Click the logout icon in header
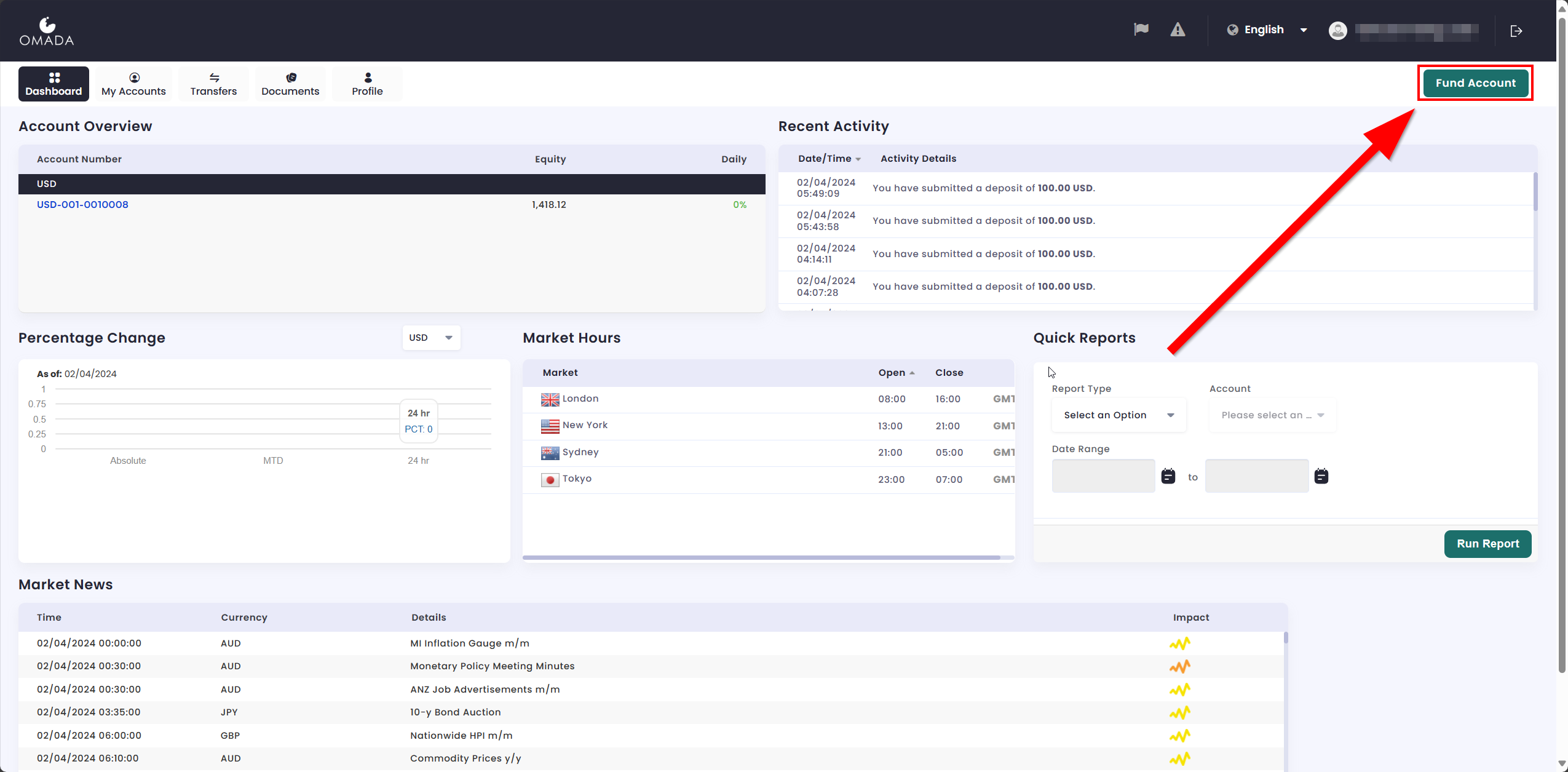The width and height of the screenshot is (1568, 772). click(x=1516, y=31)
